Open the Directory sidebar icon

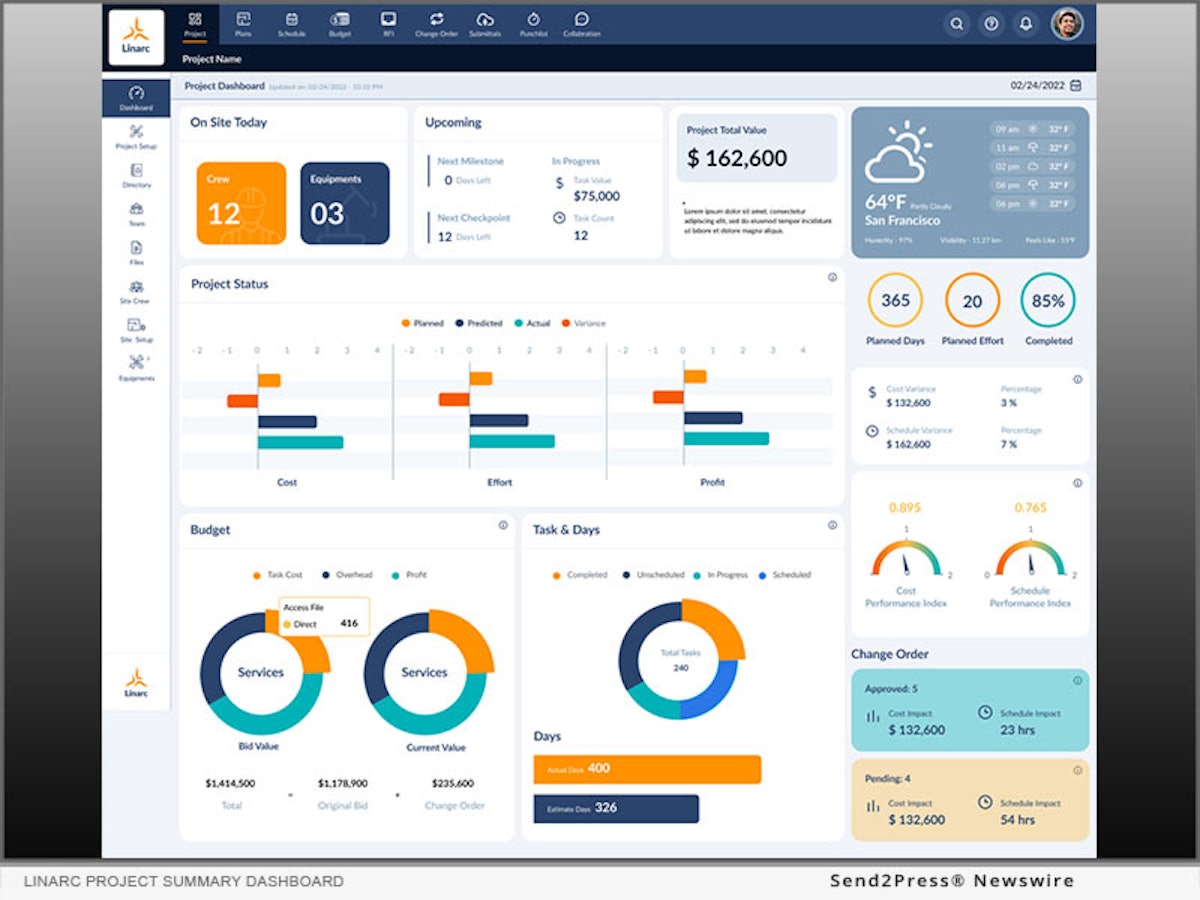pyautogui.click(x=137, y=175)
